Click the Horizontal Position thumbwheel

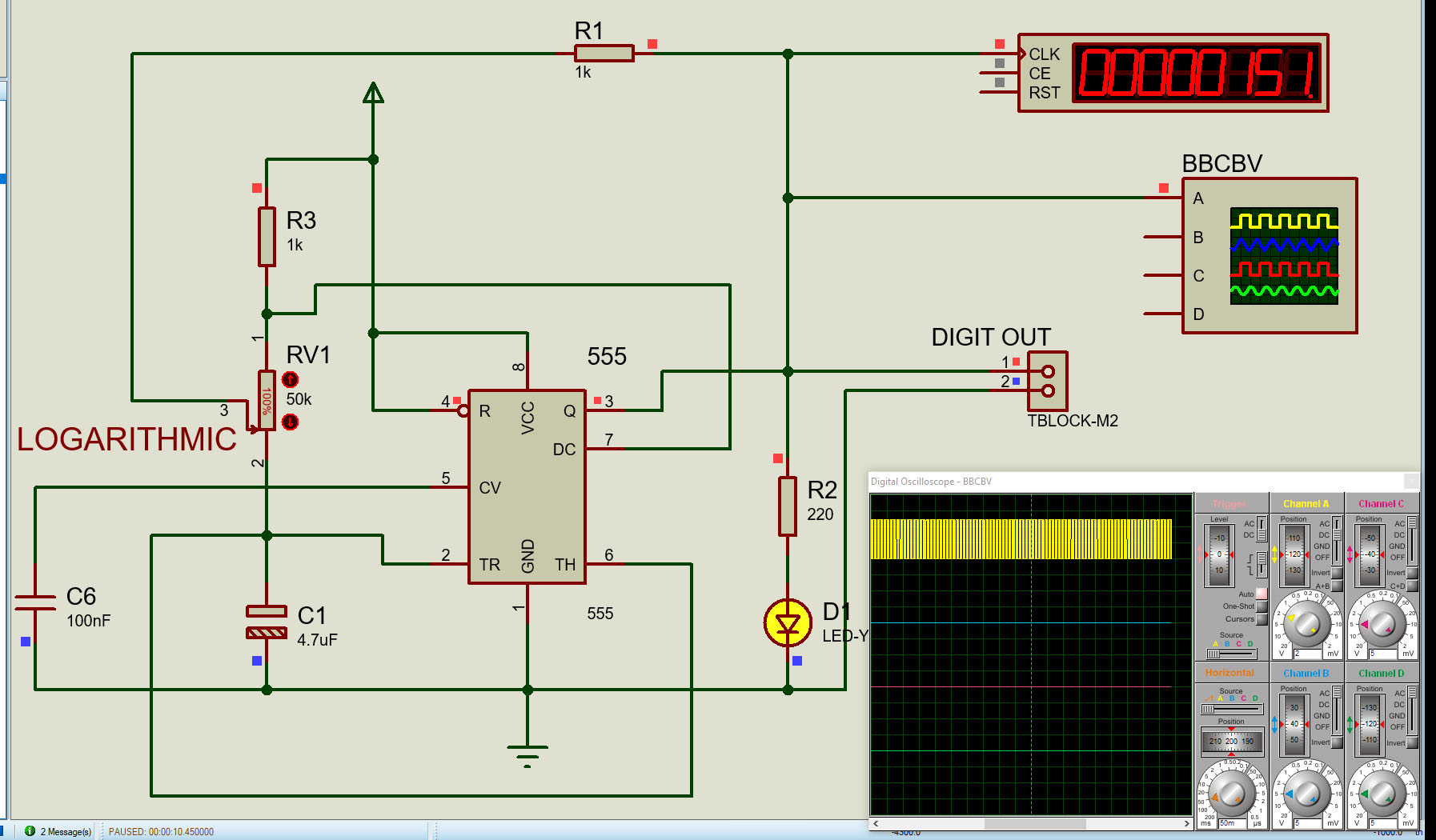[1231, 742]
